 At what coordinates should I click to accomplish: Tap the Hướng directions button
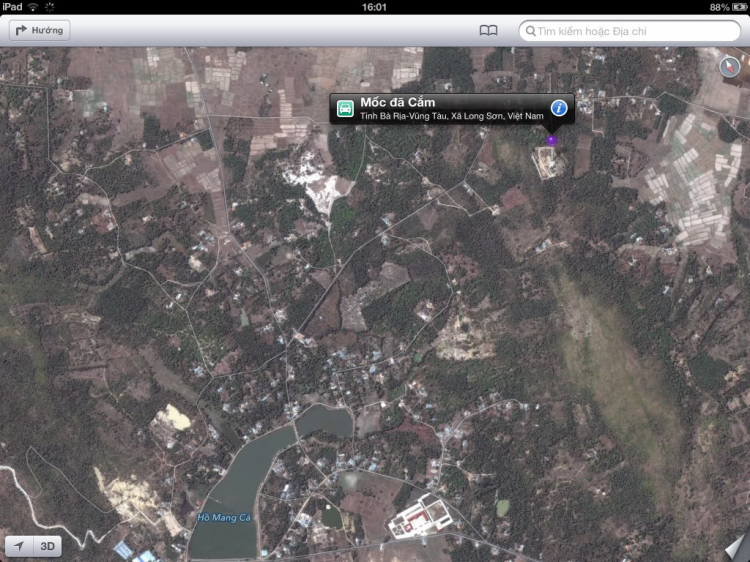40,30
